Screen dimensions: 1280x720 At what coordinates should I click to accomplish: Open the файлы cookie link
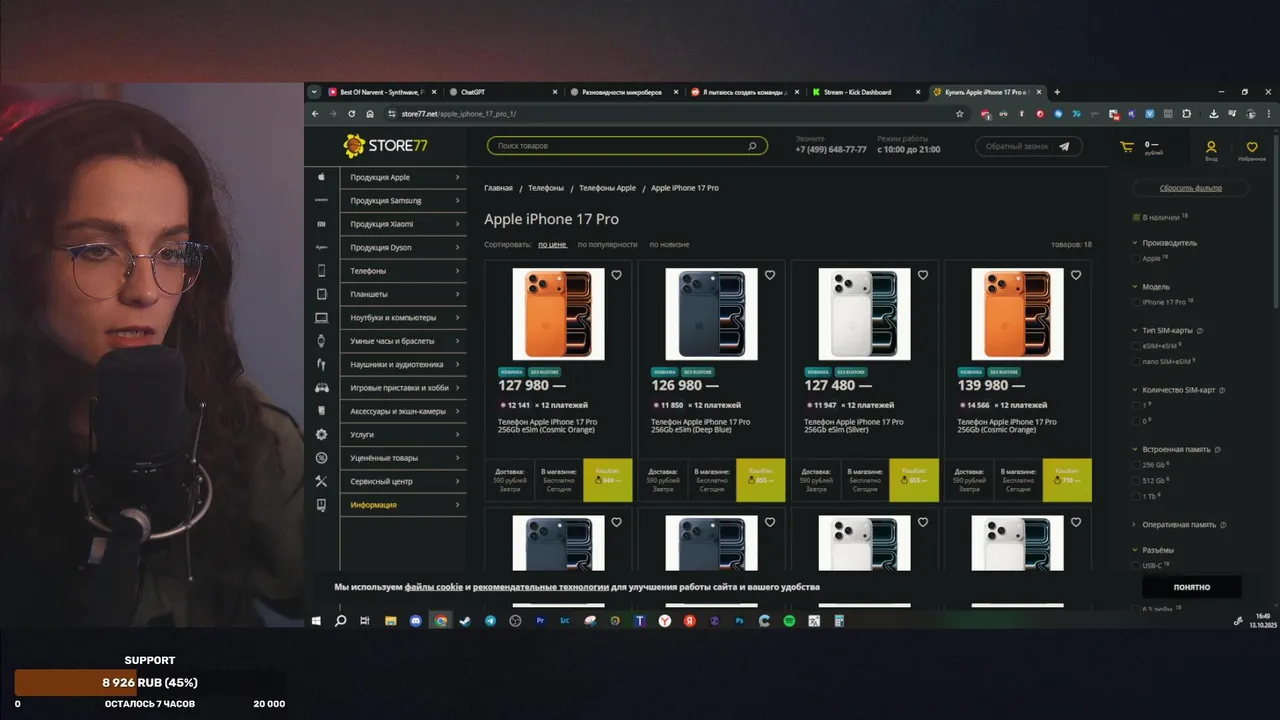coord(433,587)
